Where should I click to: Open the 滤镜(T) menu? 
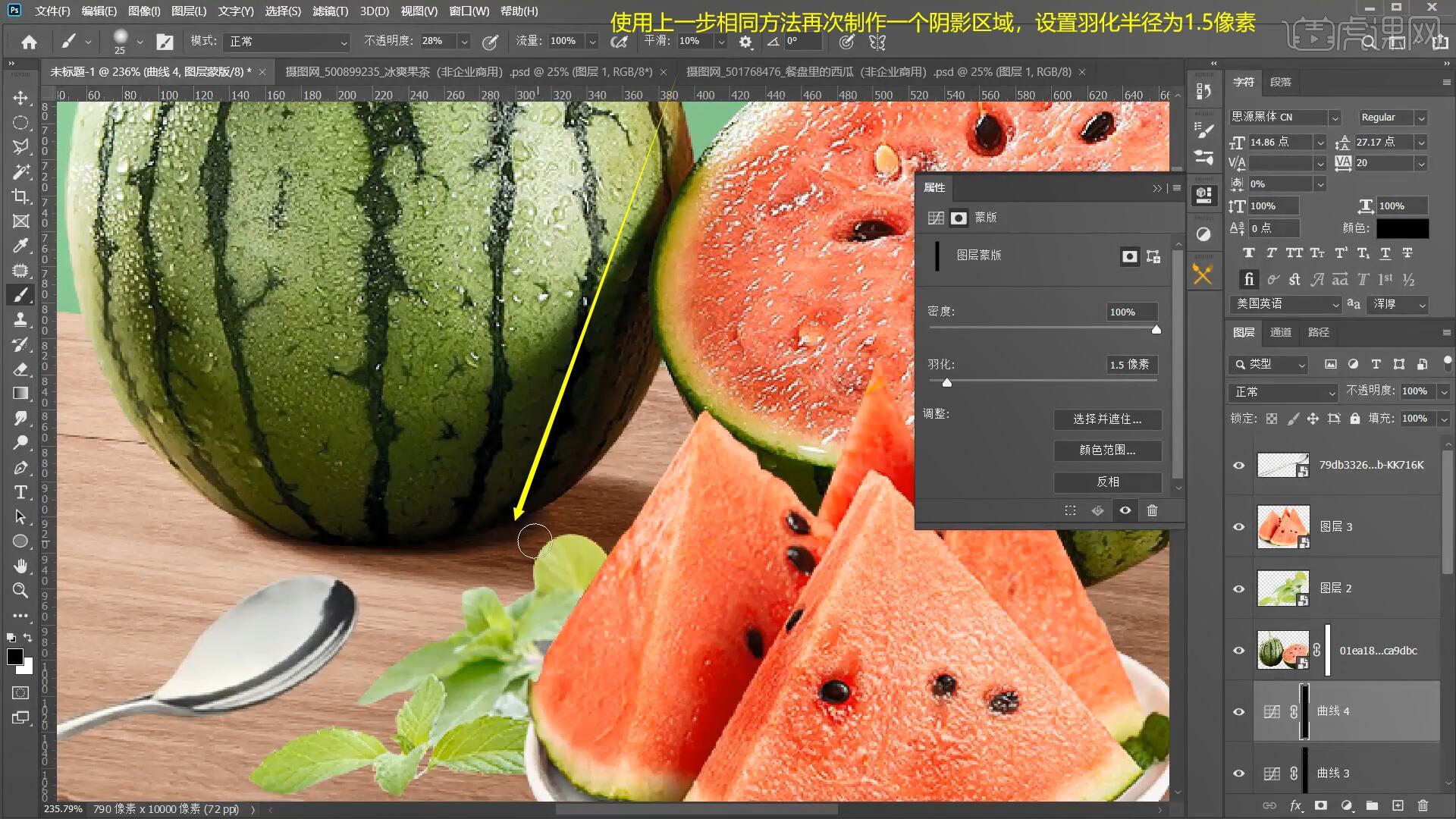coord(330,11)
